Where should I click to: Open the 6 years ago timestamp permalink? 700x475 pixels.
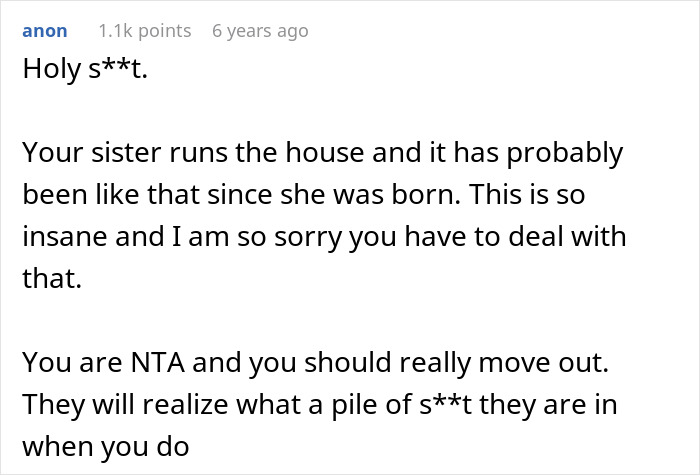pos(260,31)
